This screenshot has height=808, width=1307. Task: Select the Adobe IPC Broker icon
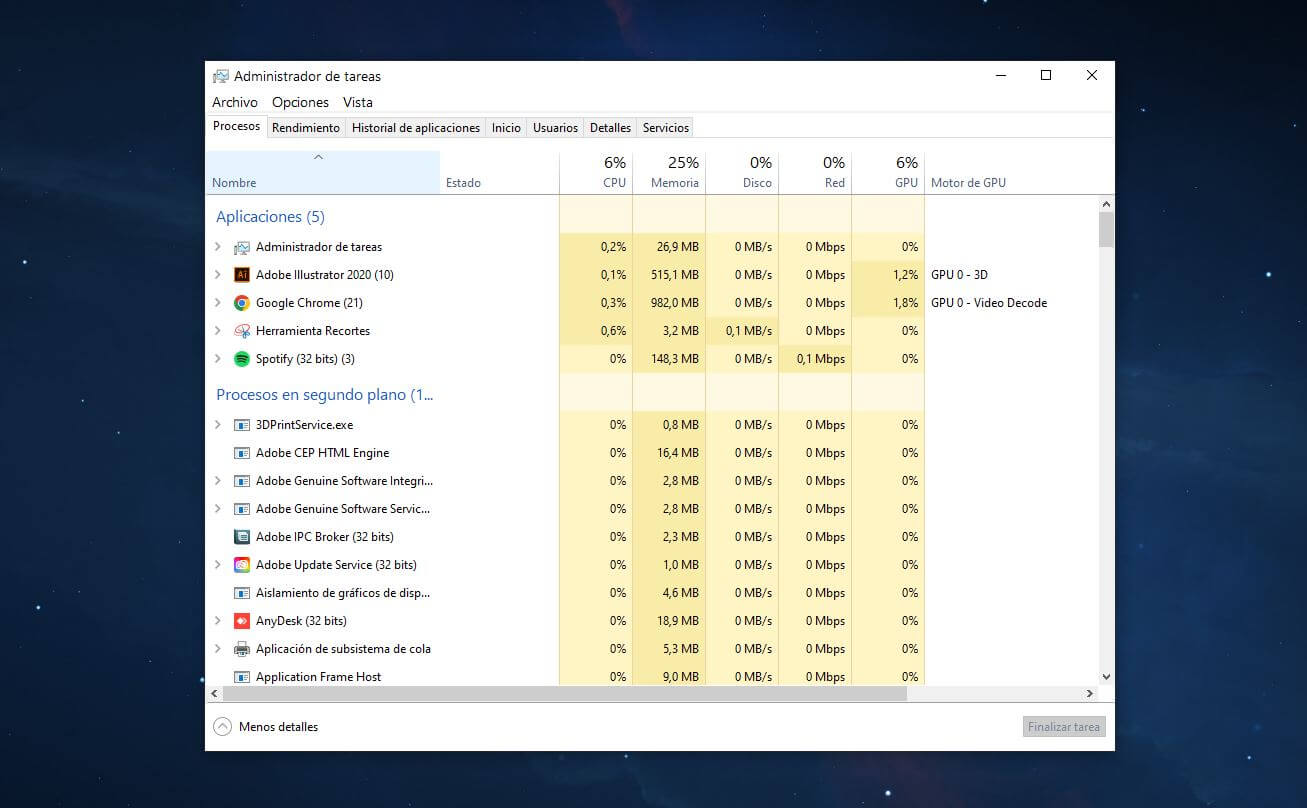click(242, 537)
